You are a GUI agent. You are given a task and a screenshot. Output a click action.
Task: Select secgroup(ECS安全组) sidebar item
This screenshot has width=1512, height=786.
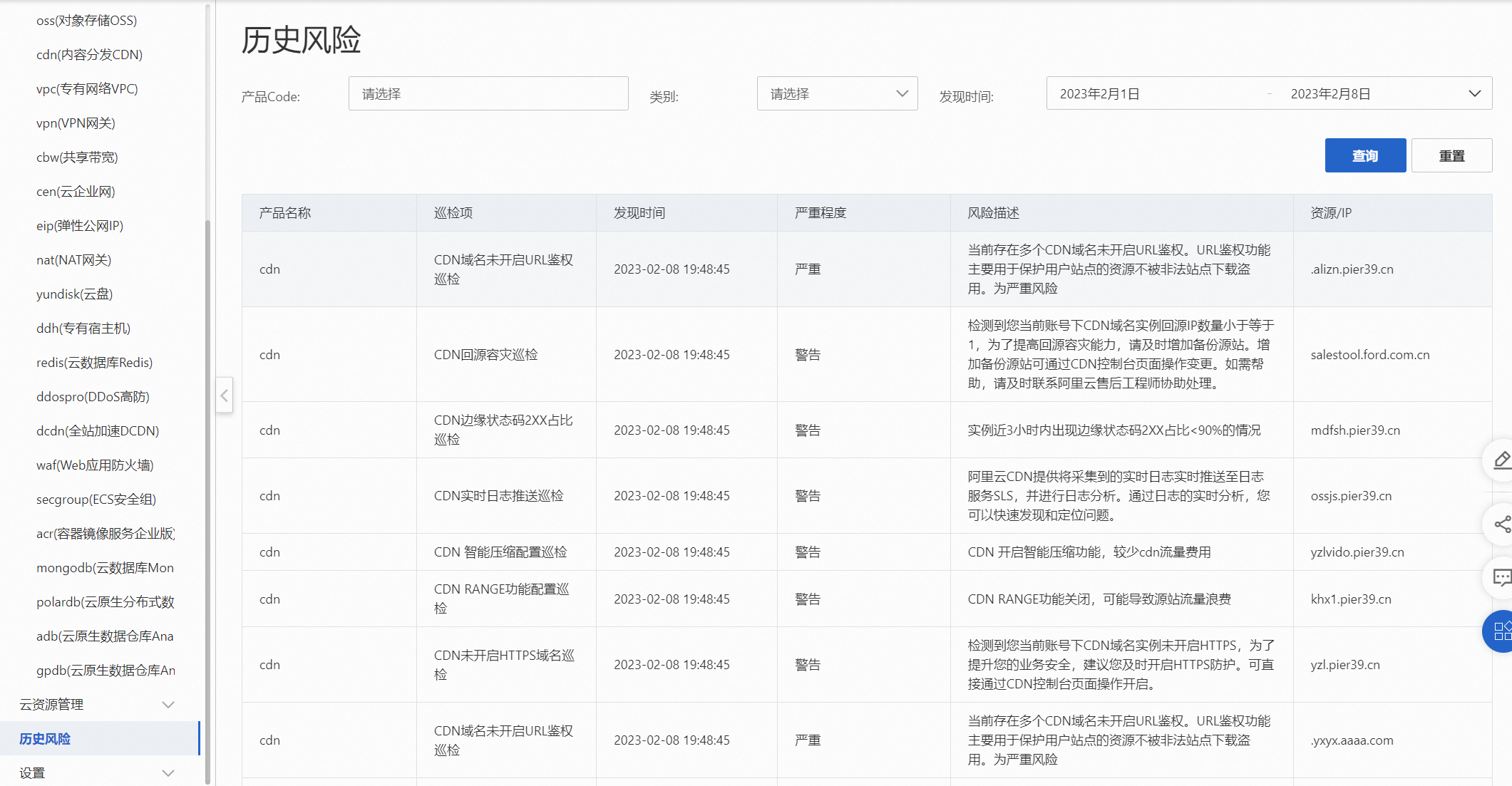pyautogui.click(x=97, y=500)
